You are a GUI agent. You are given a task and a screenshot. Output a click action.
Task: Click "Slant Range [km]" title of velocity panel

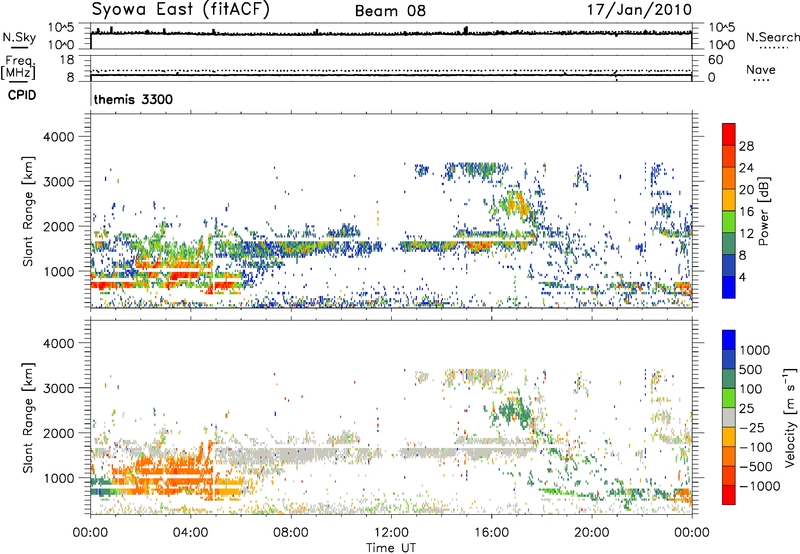(28, 418)
